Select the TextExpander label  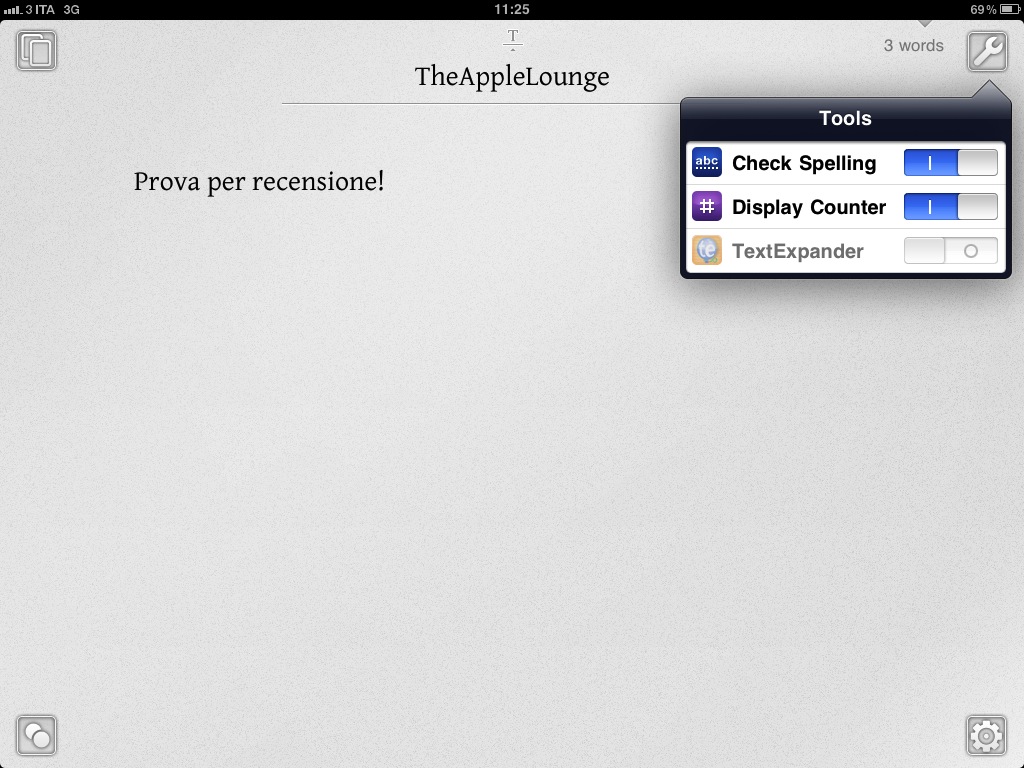797,251
